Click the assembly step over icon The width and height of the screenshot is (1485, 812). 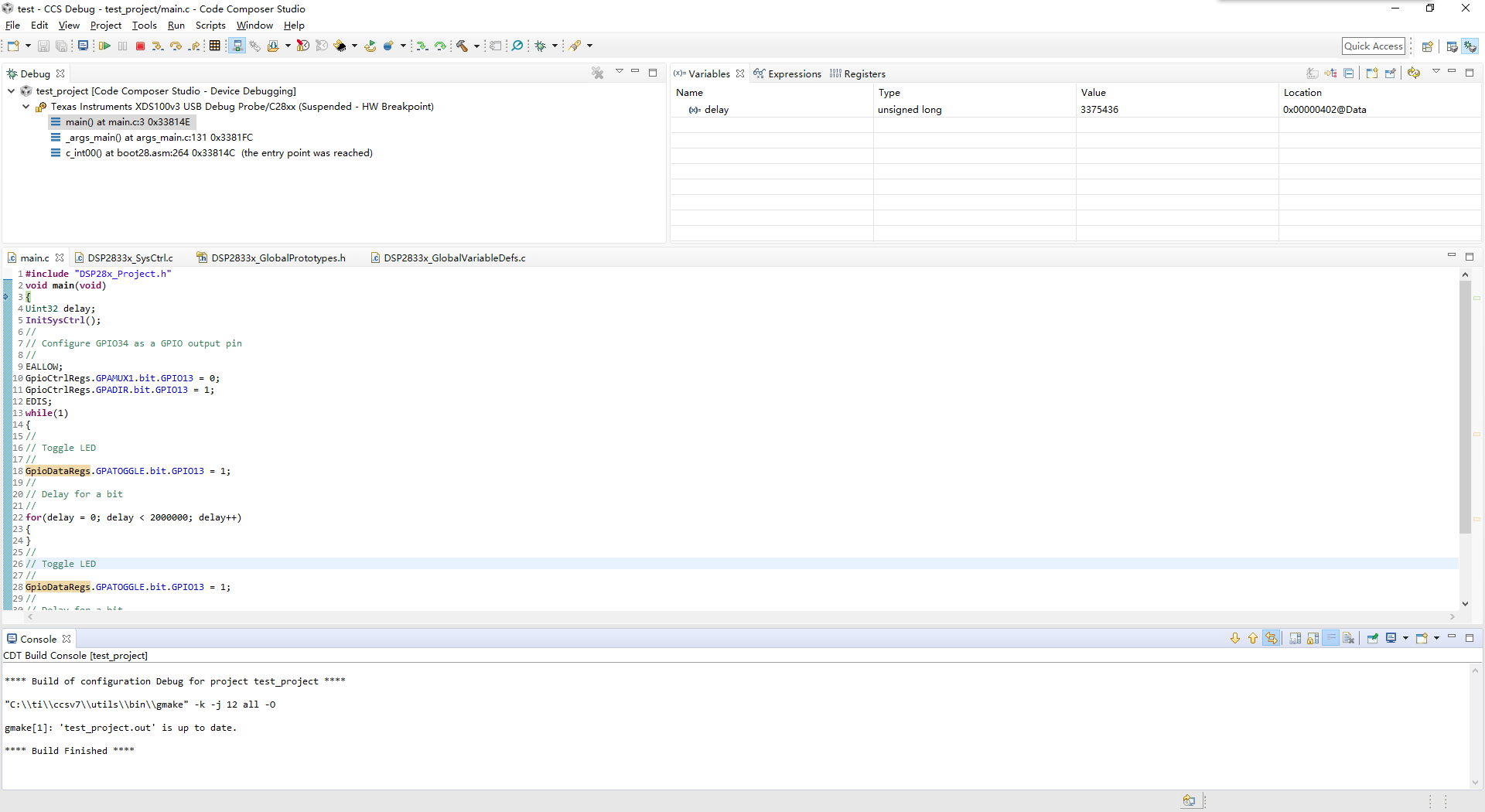[440, 46]
